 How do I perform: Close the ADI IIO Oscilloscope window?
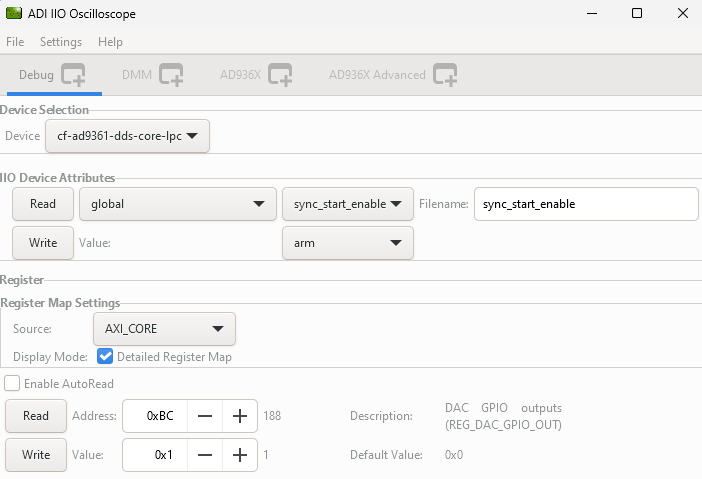tap(683, 13)
